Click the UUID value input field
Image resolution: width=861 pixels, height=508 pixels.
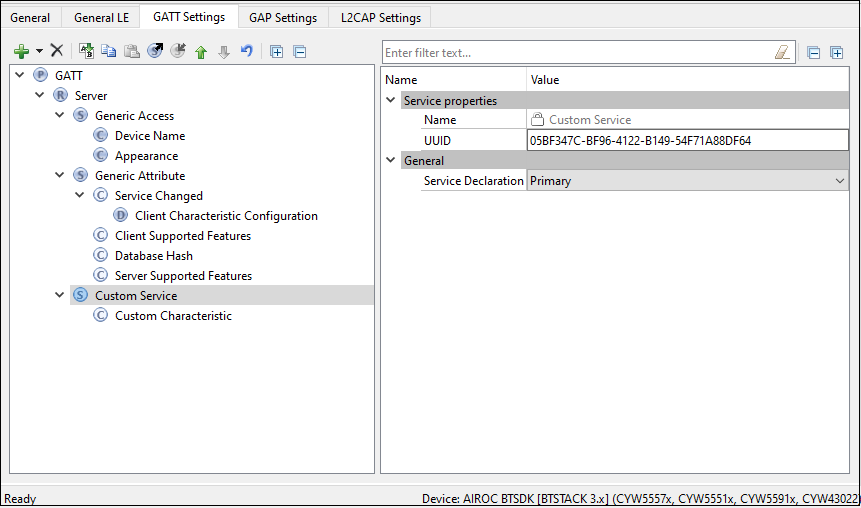click(x=686, y=141)
